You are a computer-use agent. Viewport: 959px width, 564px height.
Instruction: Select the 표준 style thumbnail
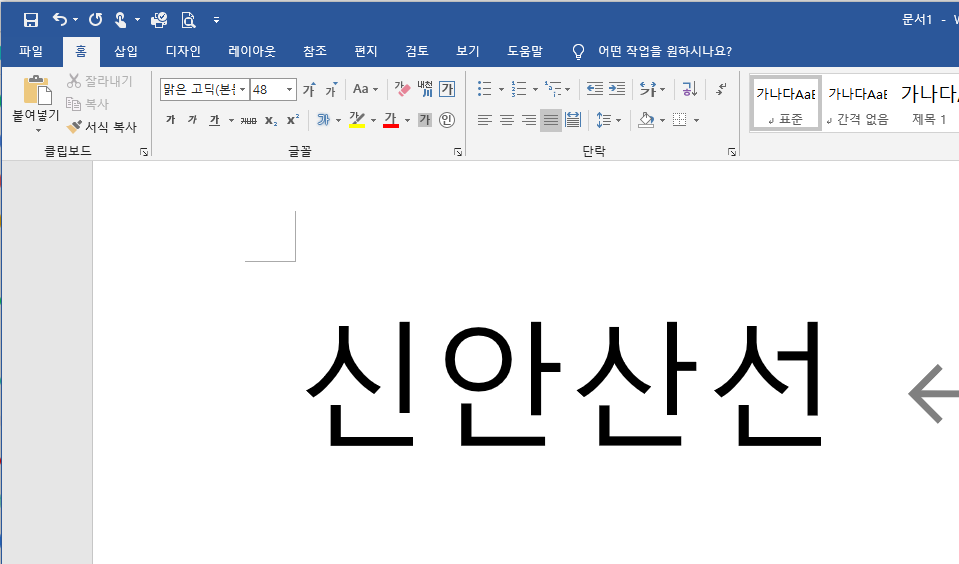785,103
